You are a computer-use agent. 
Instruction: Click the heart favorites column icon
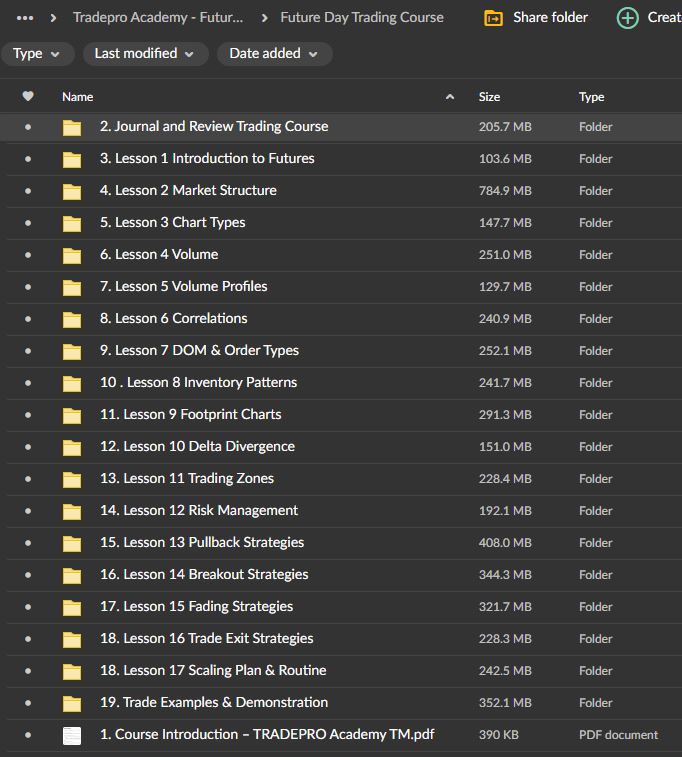[28, 97]
